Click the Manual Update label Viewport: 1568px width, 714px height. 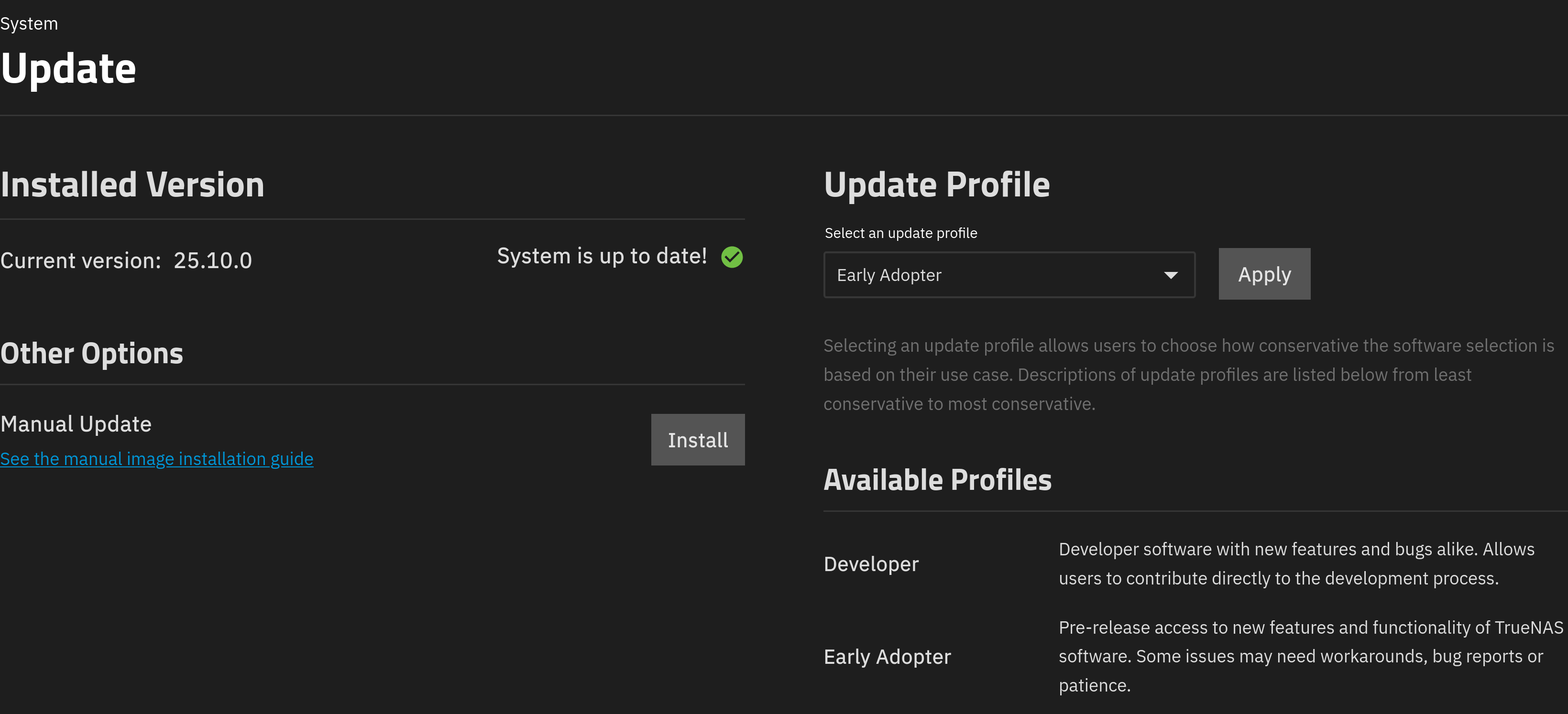[x=76, y=424]
